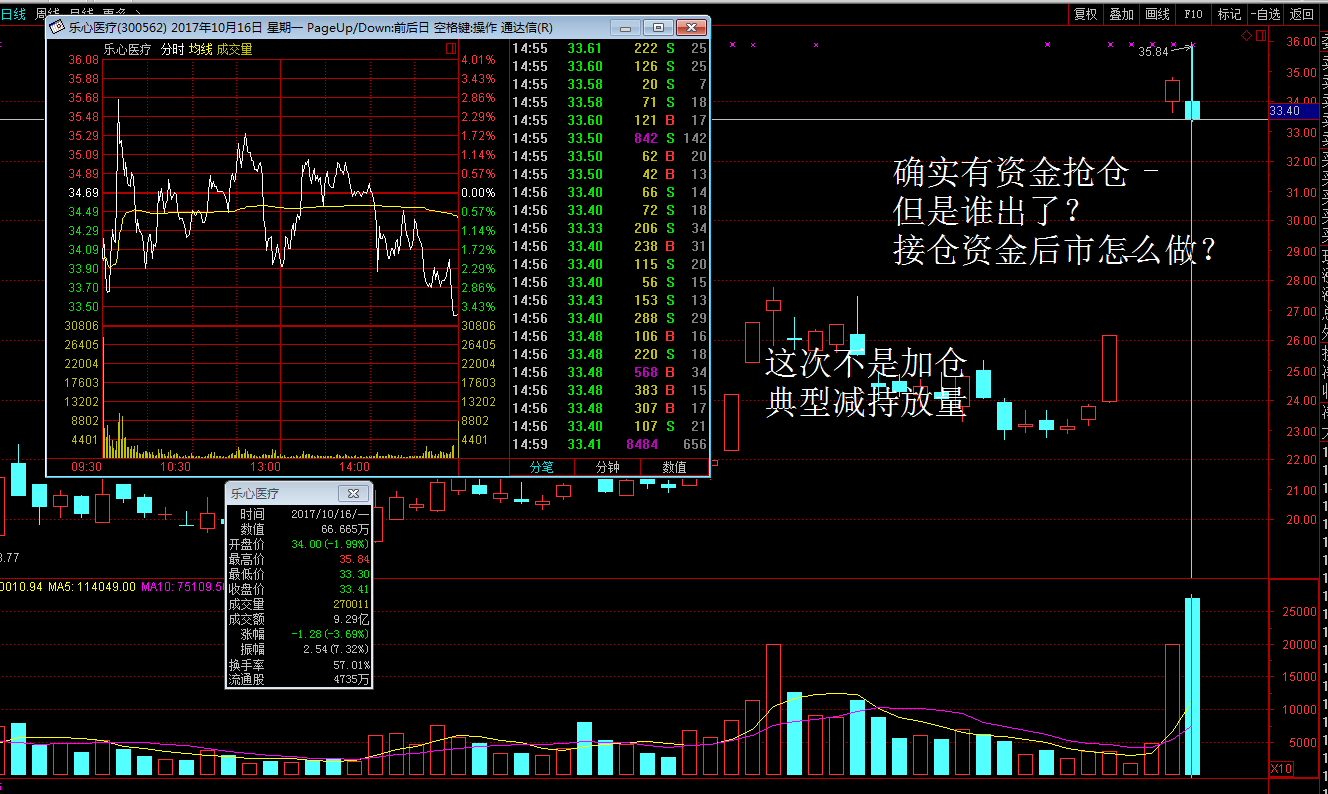Click the 返回 back button
Screen dimensions: 1328x794
pos(1302,14)
